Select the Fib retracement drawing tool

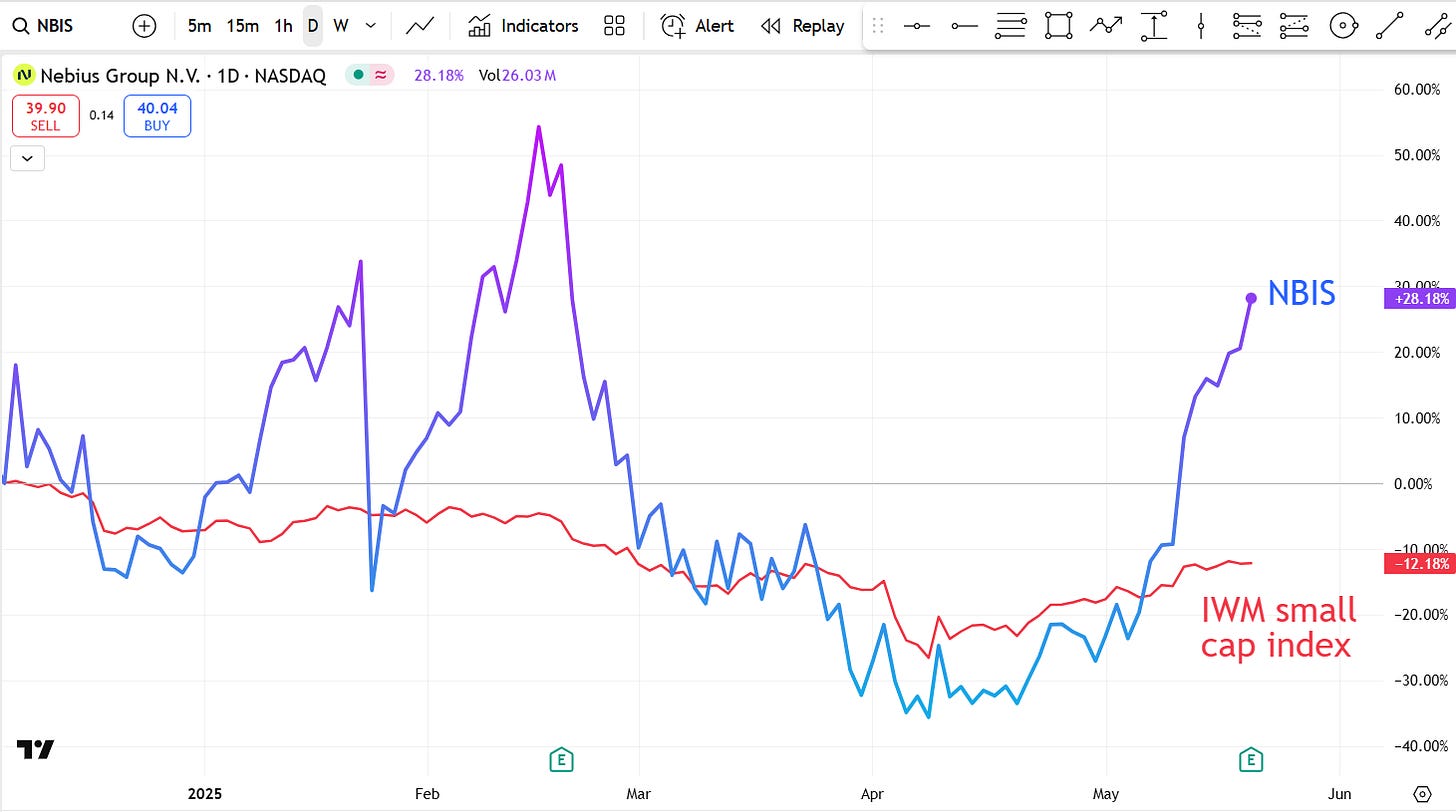1011,26
